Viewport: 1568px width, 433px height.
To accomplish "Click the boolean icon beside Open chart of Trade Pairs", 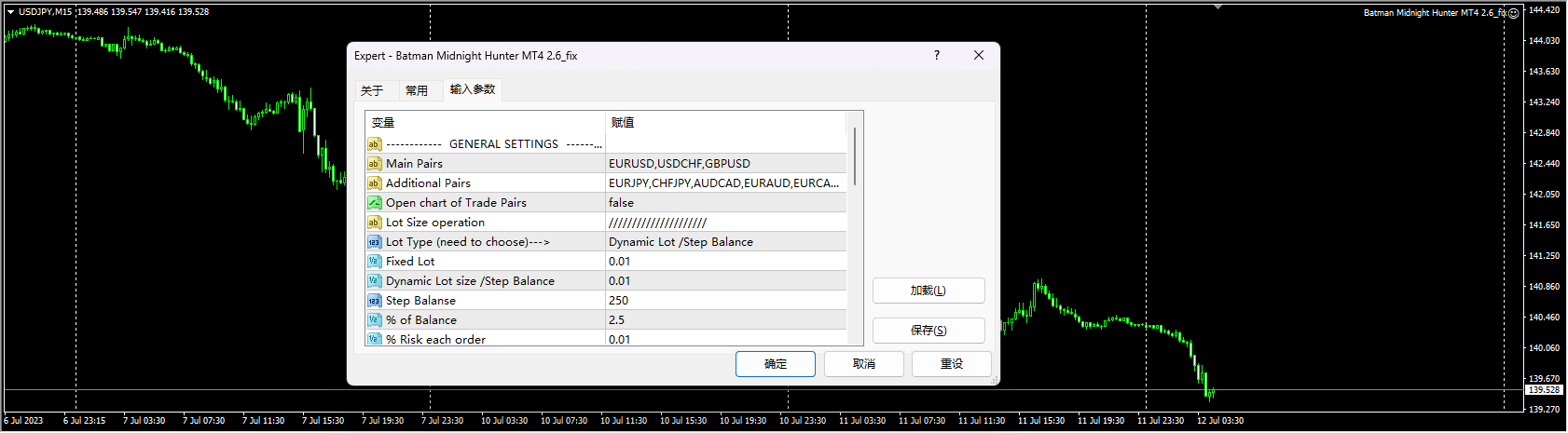I will [374, 203].
